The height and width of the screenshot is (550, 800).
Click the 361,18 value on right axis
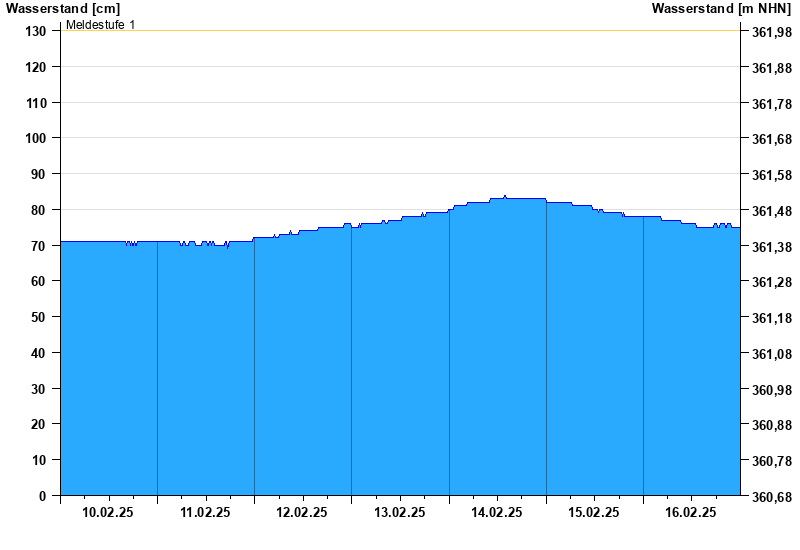(770, 318)
